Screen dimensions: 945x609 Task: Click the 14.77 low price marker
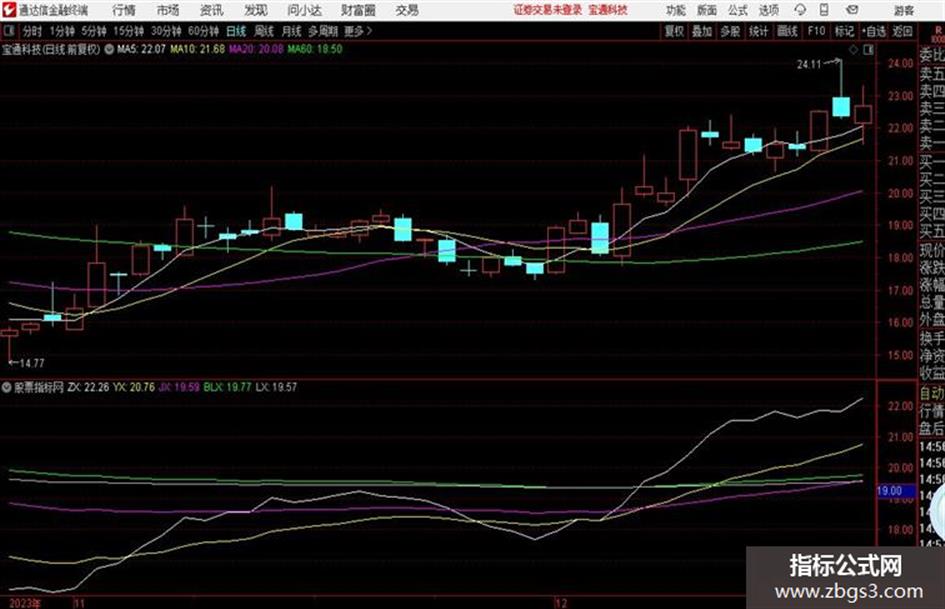click(31, 363)
